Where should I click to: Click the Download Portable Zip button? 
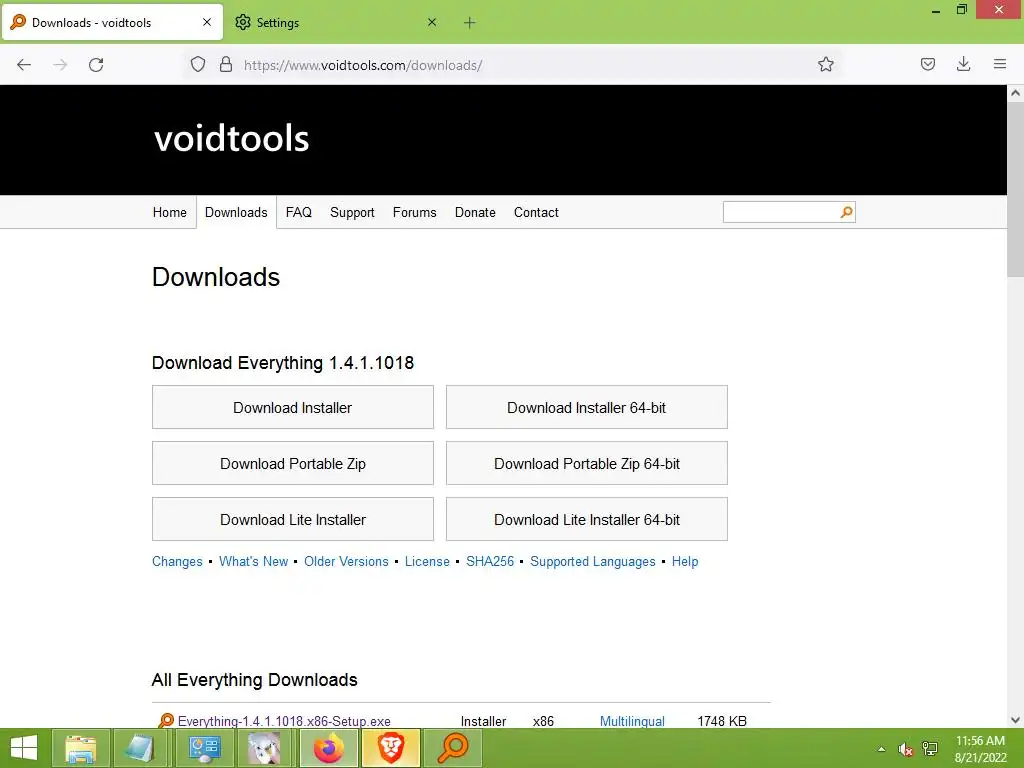click(x=293, y=464)
